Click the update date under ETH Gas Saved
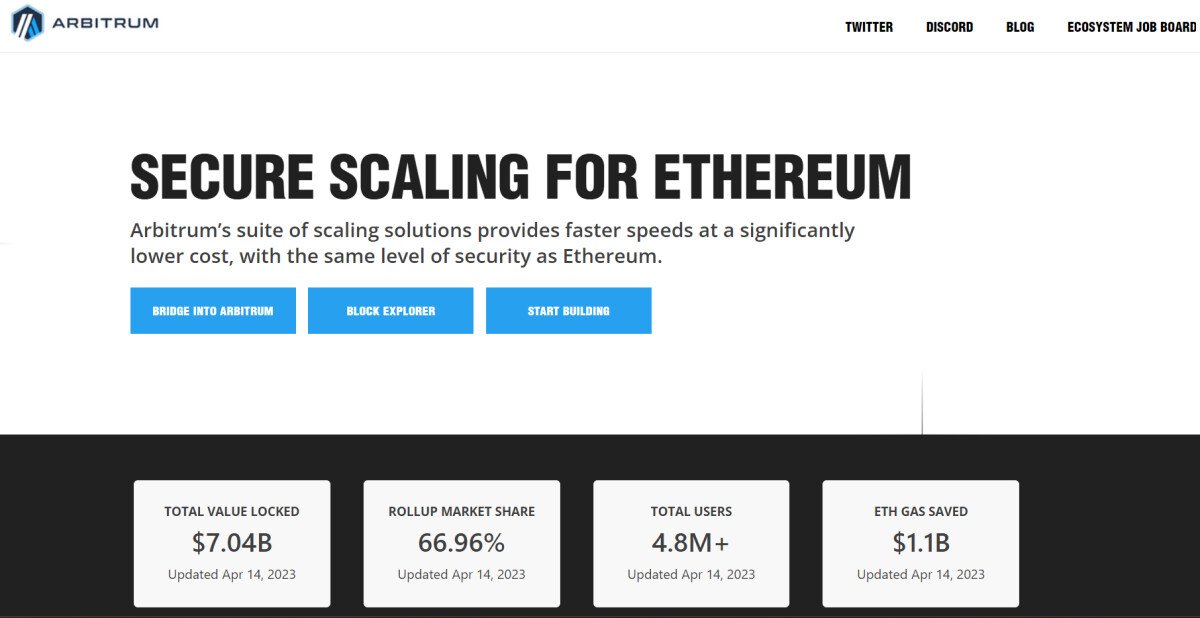This screenshot has width=1200, height=618. 921,574
